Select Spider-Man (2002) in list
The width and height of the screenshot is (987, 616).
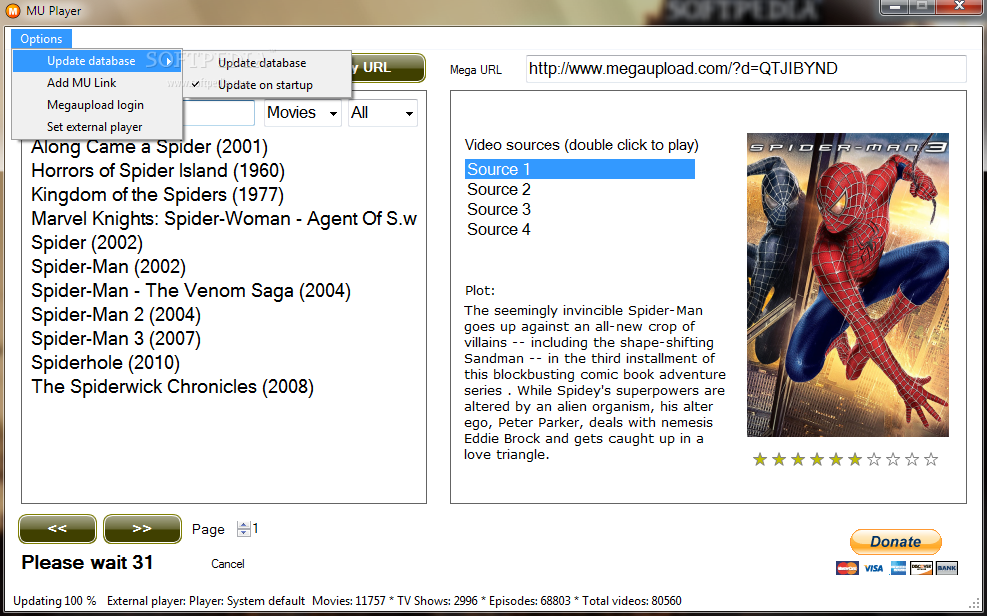108,266
